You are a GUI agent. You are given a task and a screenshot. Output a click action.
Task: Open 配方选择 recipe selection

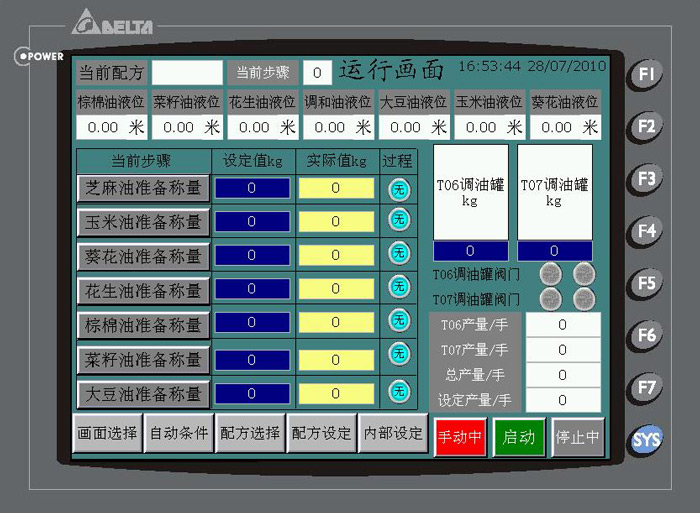click(250, 433)
